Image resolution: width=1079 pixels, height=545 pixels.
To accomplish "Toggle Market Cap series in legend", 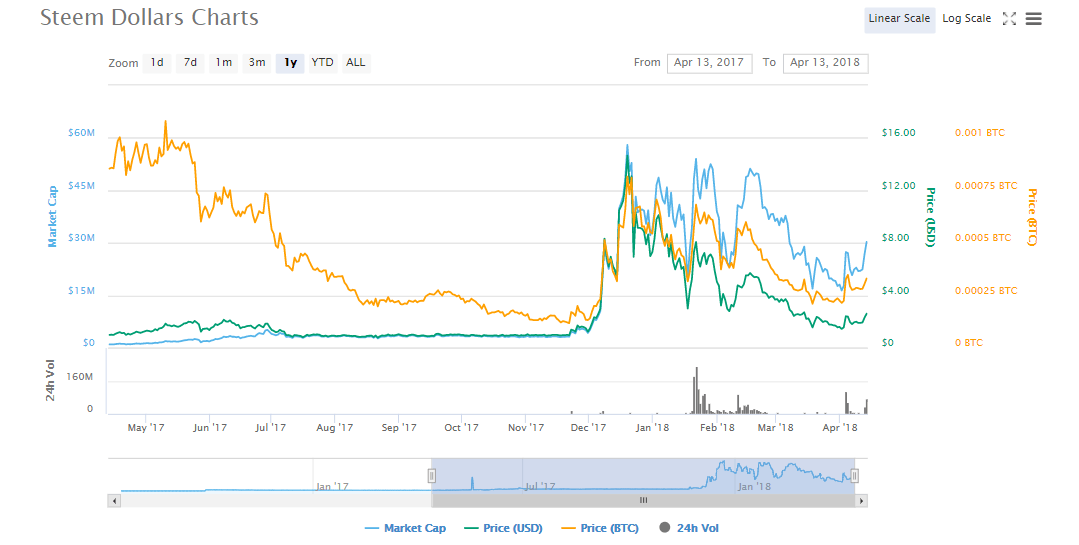I will coord(405,528).
